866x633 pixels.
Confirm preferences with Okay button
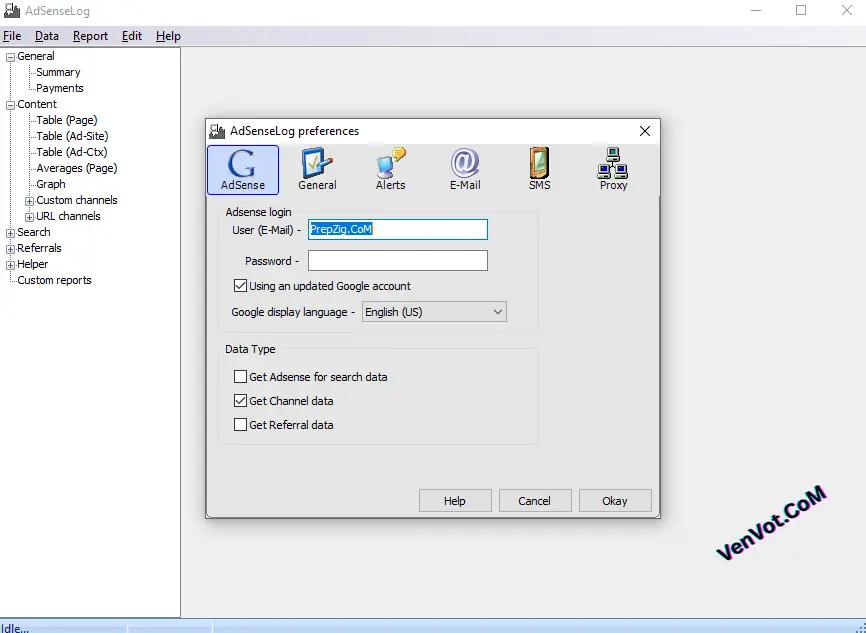click(615, 500)
